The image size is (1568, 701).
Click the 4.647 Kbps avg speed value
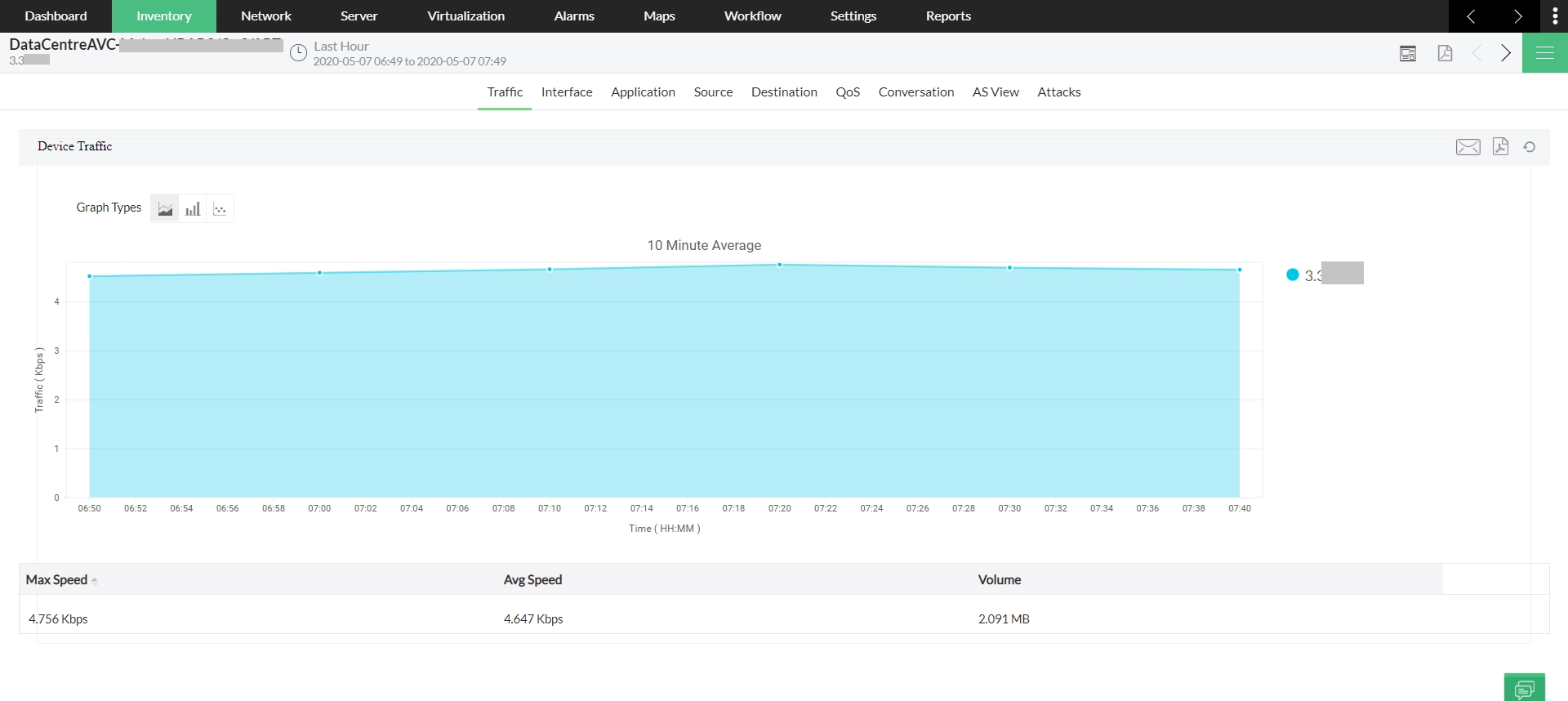[x=533, y=619]
